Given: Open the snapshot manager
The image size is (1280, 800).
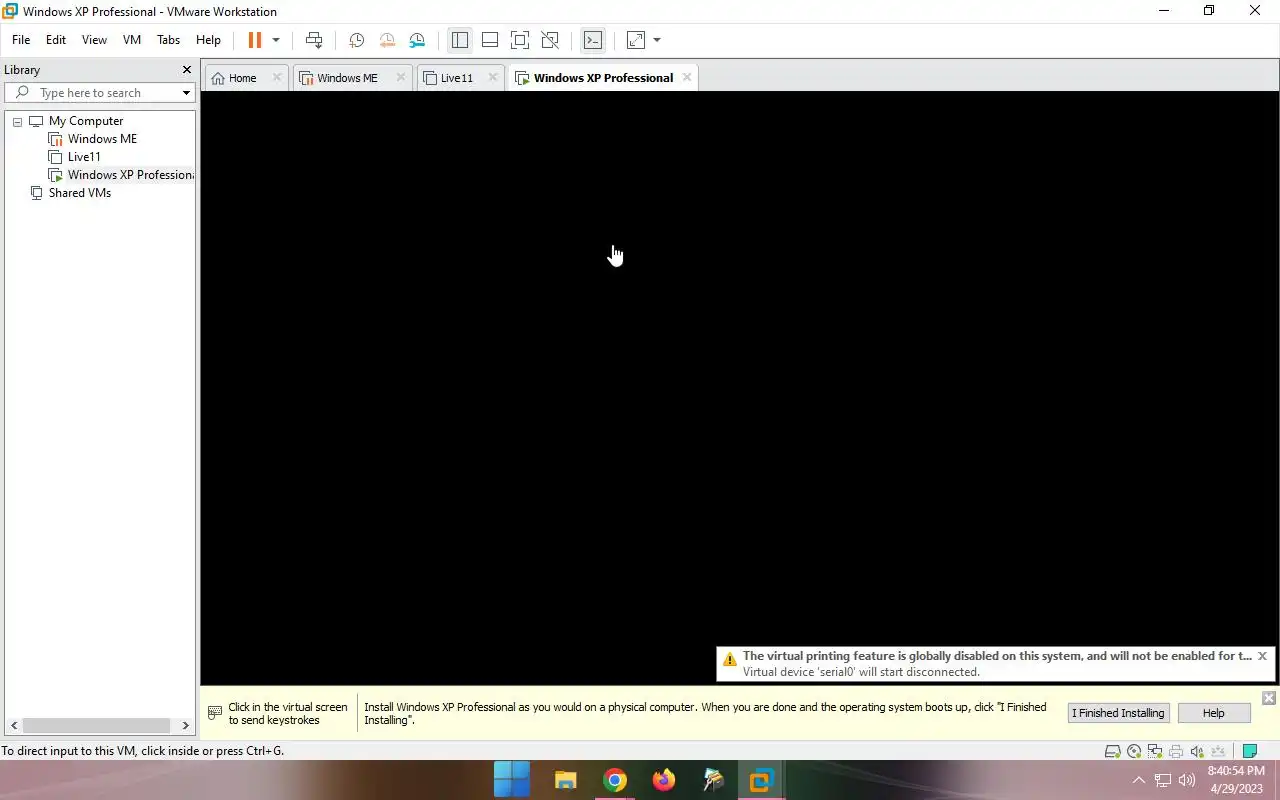Looking at the screenshot, I should [417, 40].
